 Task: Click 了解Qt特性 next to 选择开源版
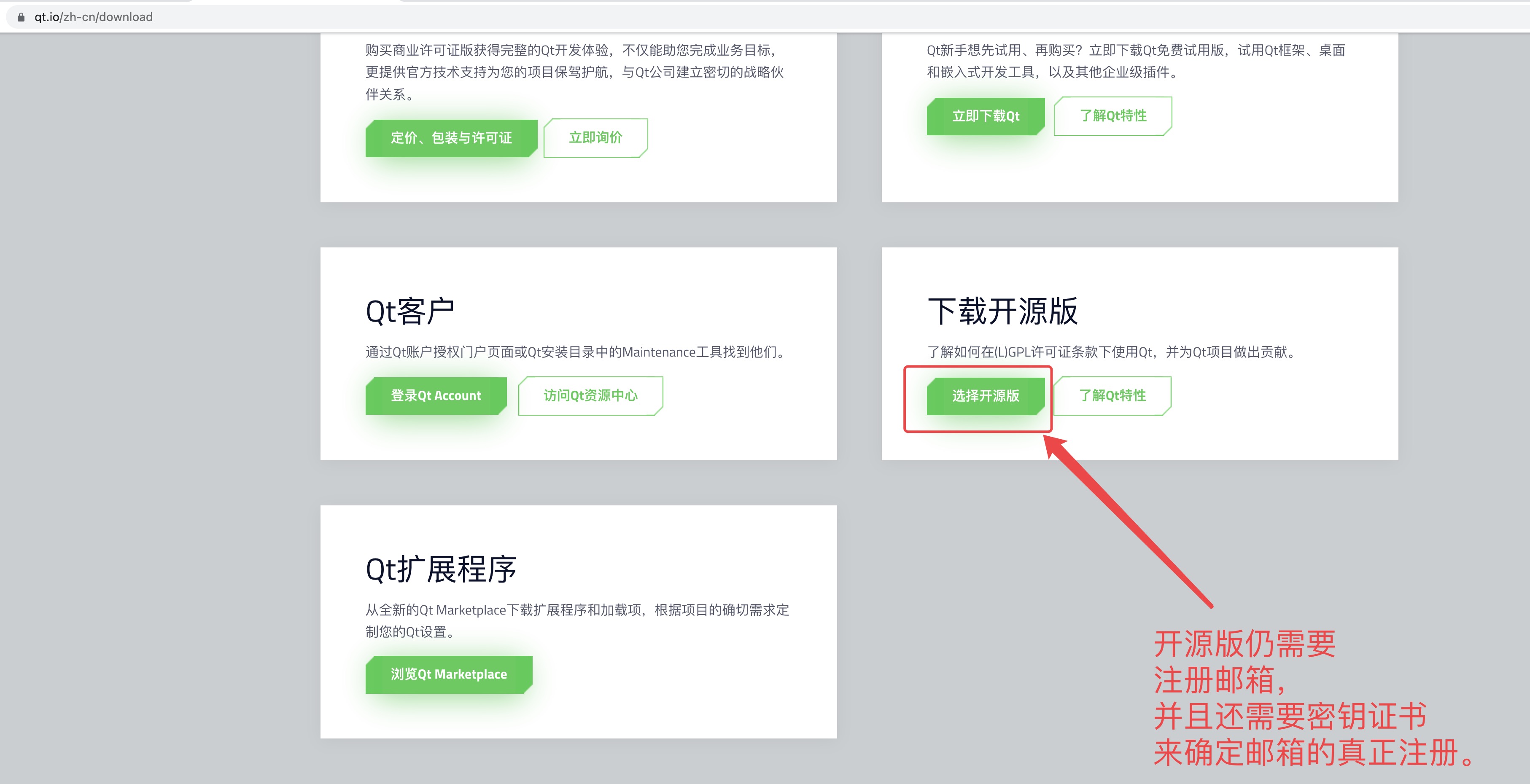[1112, 396]
